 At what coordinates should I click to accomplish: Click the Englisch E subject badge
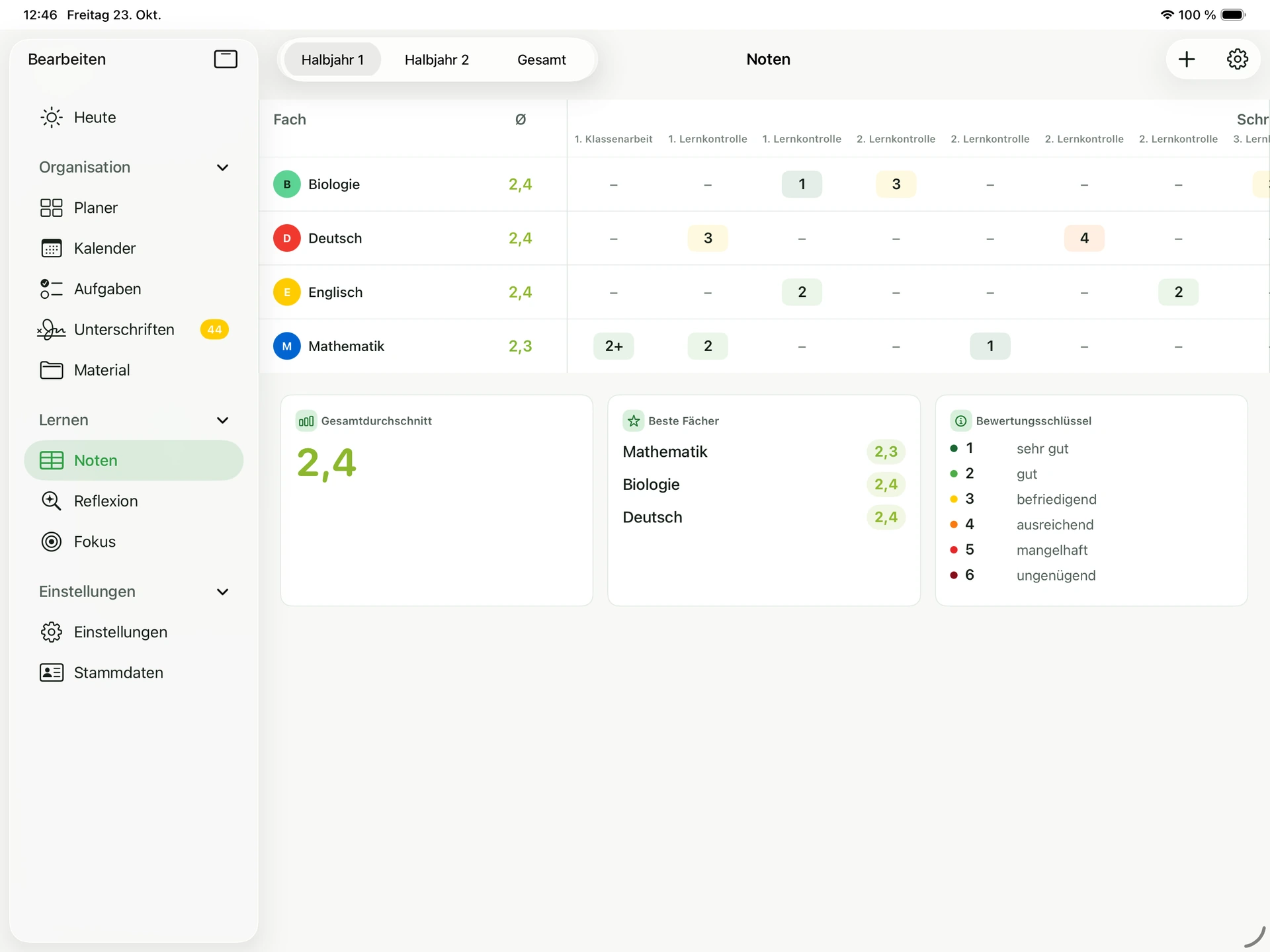tap(287, 292)
